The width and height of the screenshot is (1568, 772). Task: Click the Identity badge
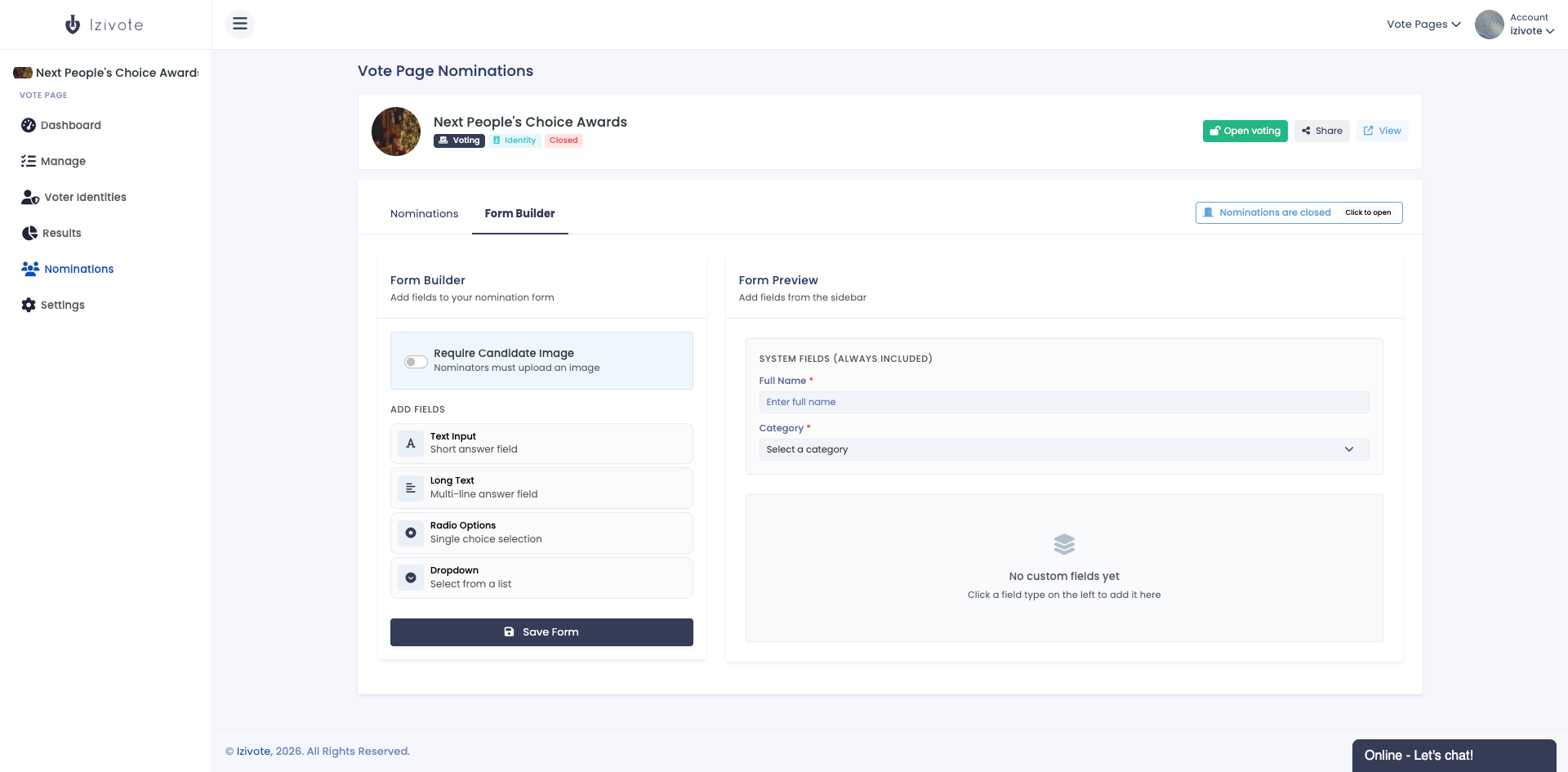(x=514, y=141)
